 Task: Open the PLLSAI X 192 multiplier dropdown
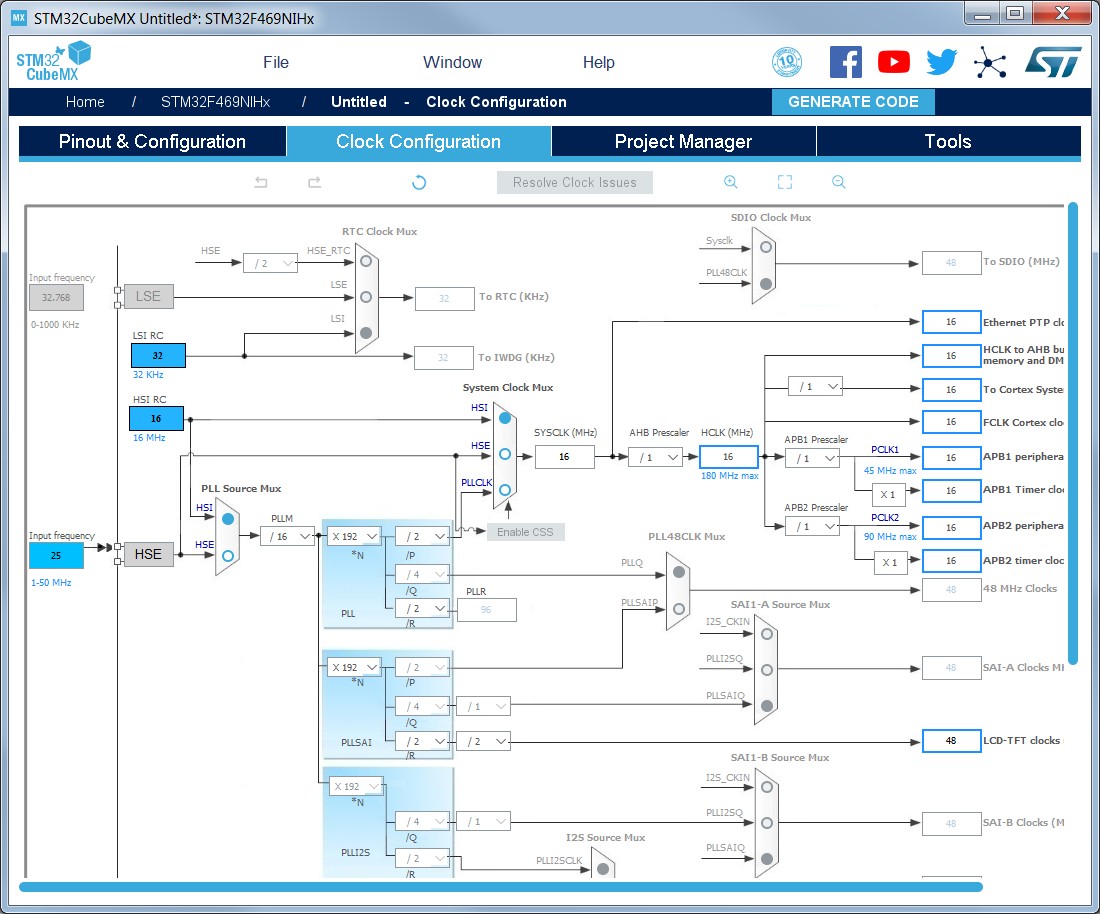point(354,667)
